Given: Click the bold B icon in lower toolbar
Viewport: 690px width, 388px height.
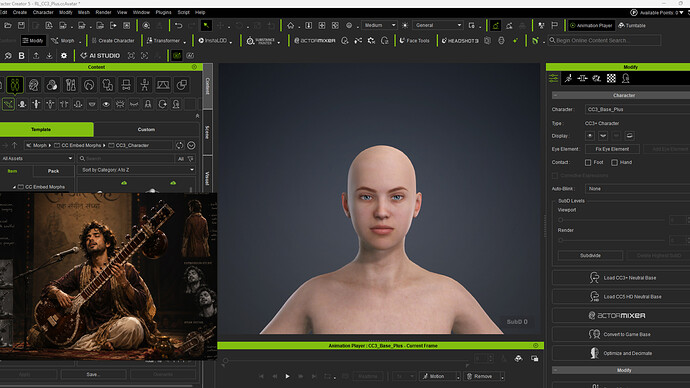Looking at the screenshot, I should (x=22, y=56).
